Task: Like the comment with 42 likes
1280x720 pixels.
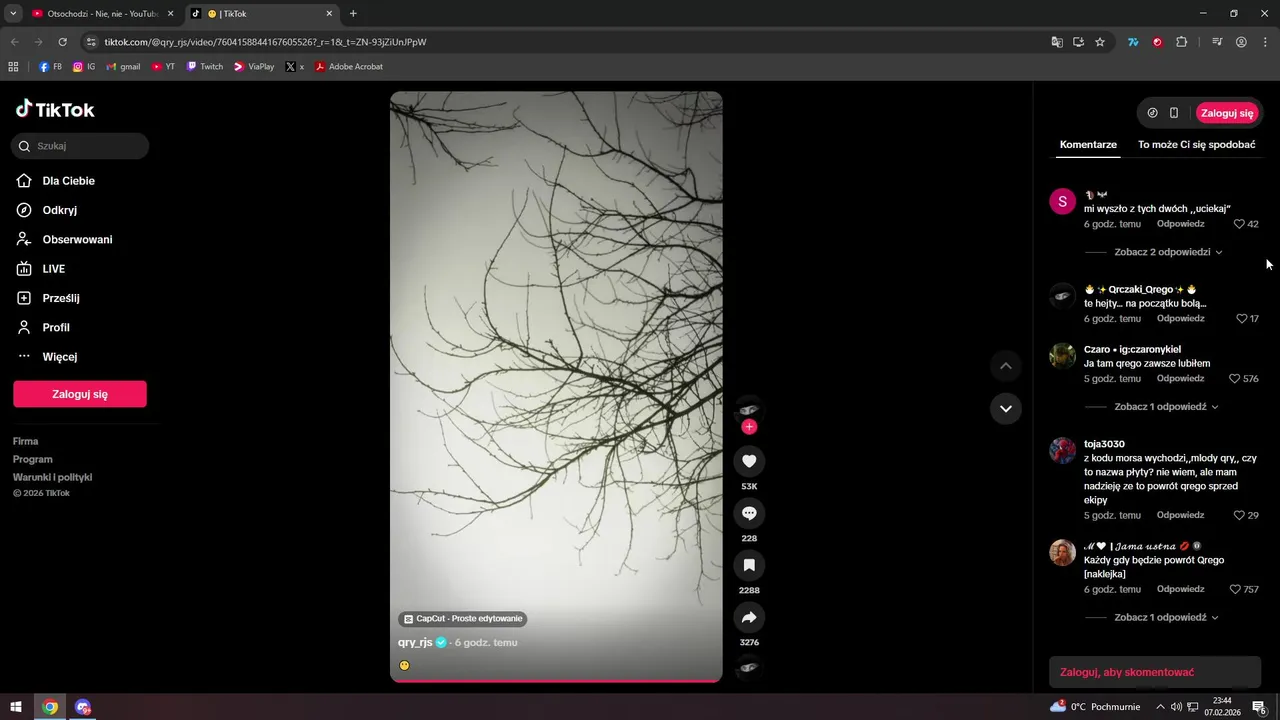Action: pyautogui.click(x=1239, y=224)
